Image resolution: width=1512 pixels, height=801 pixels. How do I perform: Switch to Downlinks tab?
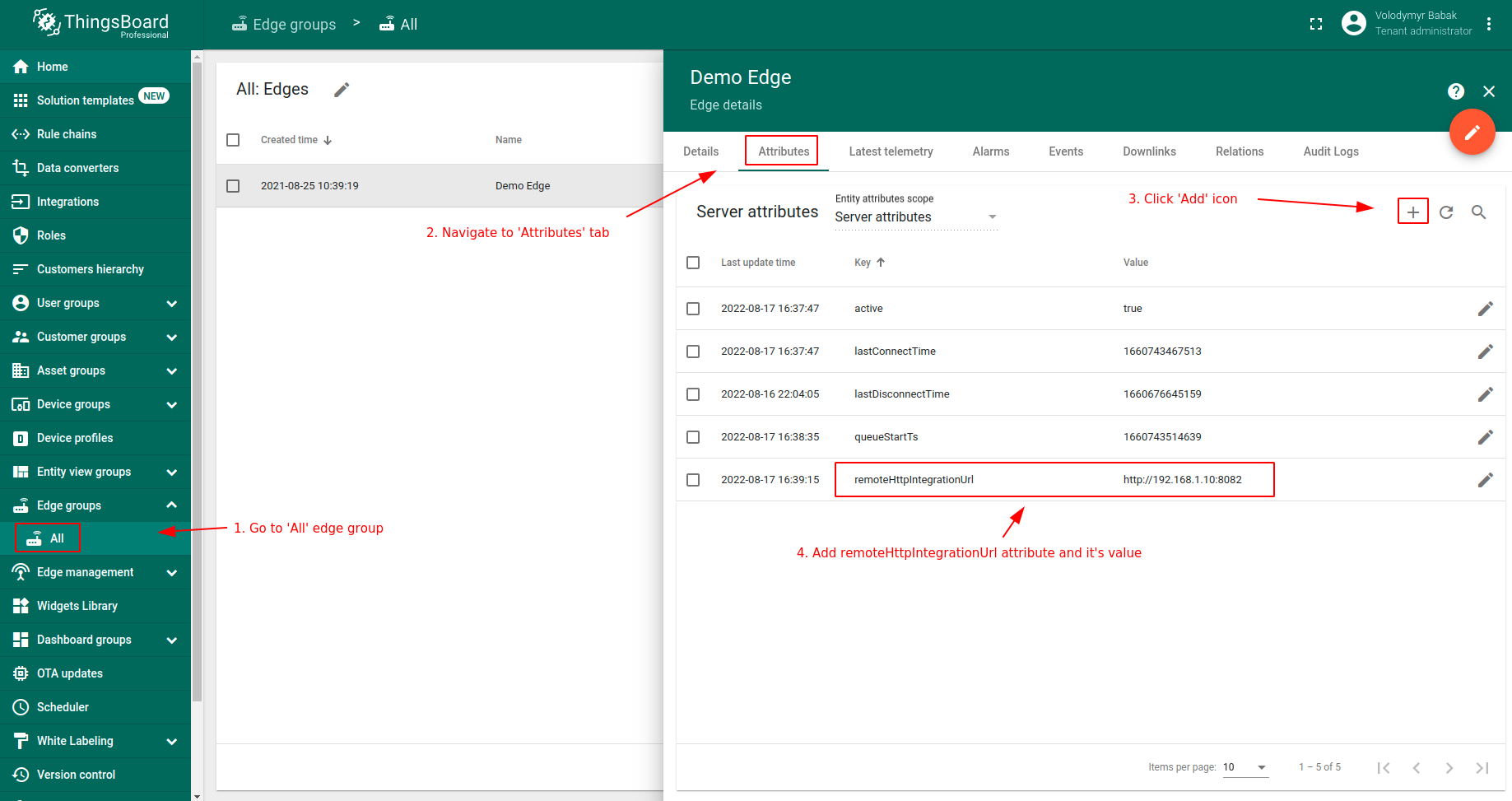coord(1149,151)
